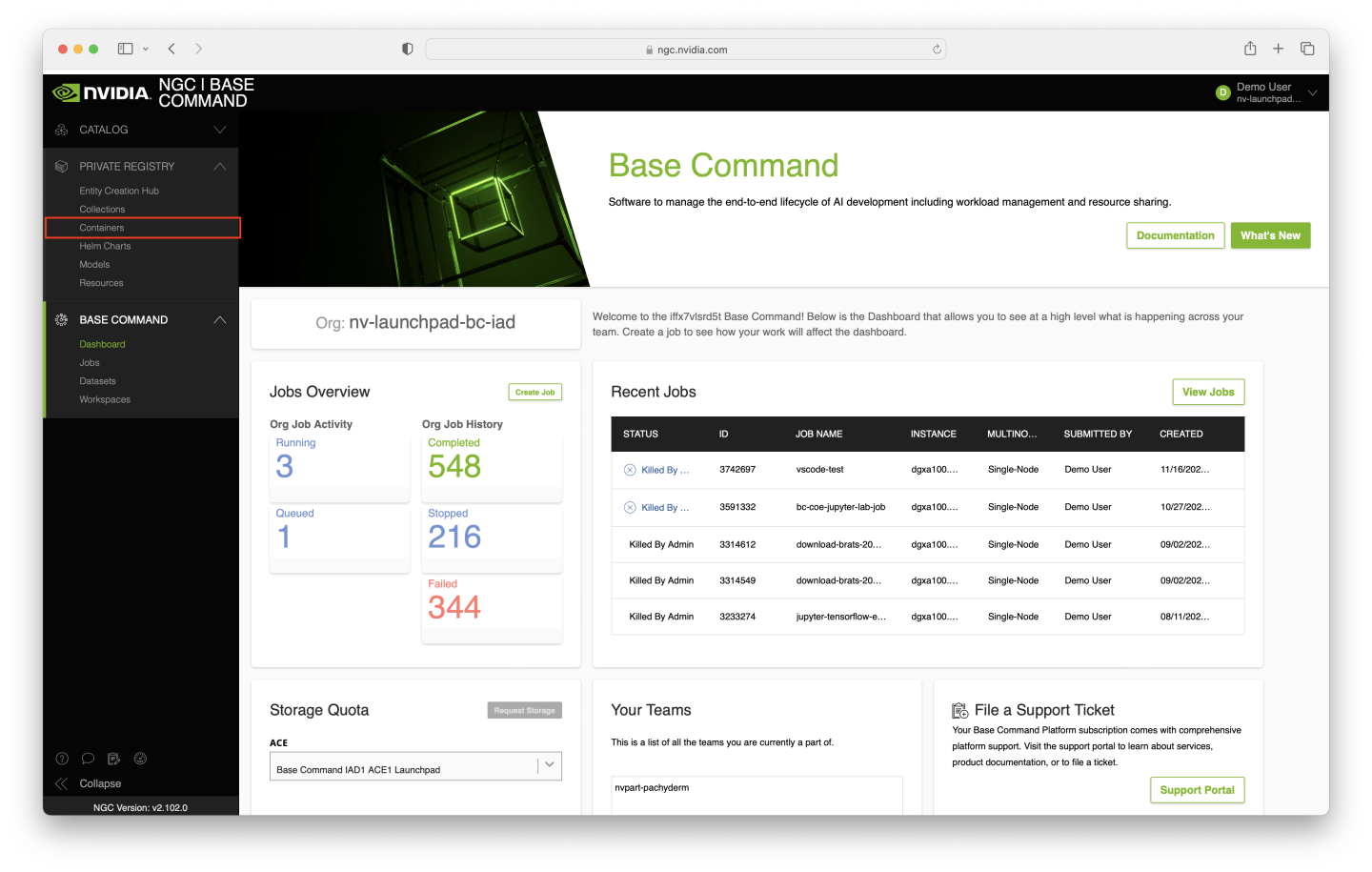
Task: Click the Create Job button
Action: (535, 392)
